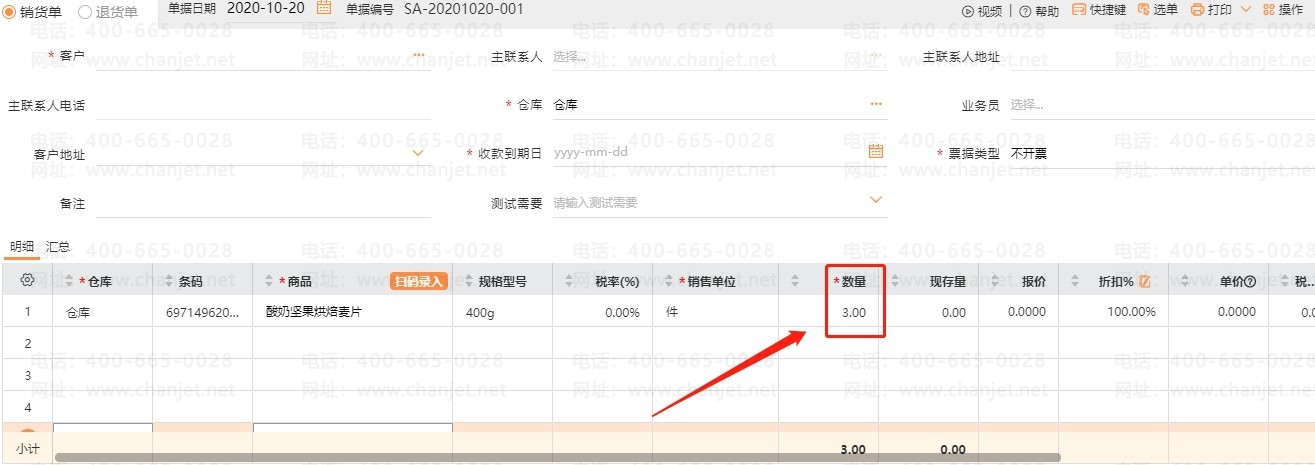This screenshot has height=465, width=1315.
Task: Open the 客户 lookup ellipsis
Action: [418, 56]
